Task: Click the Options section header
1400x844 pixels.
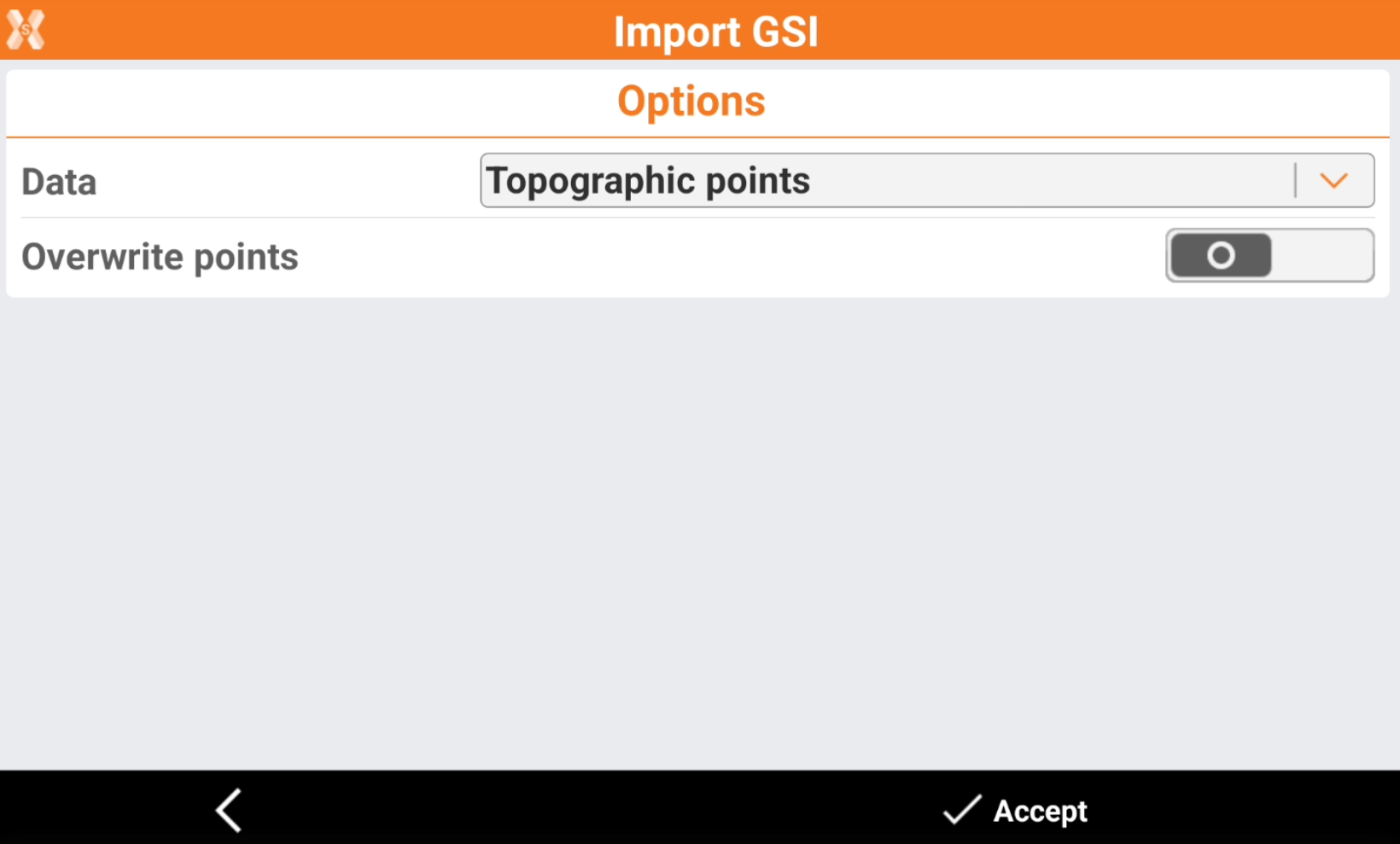Action: pyautogui.click(x=691, y=102)
